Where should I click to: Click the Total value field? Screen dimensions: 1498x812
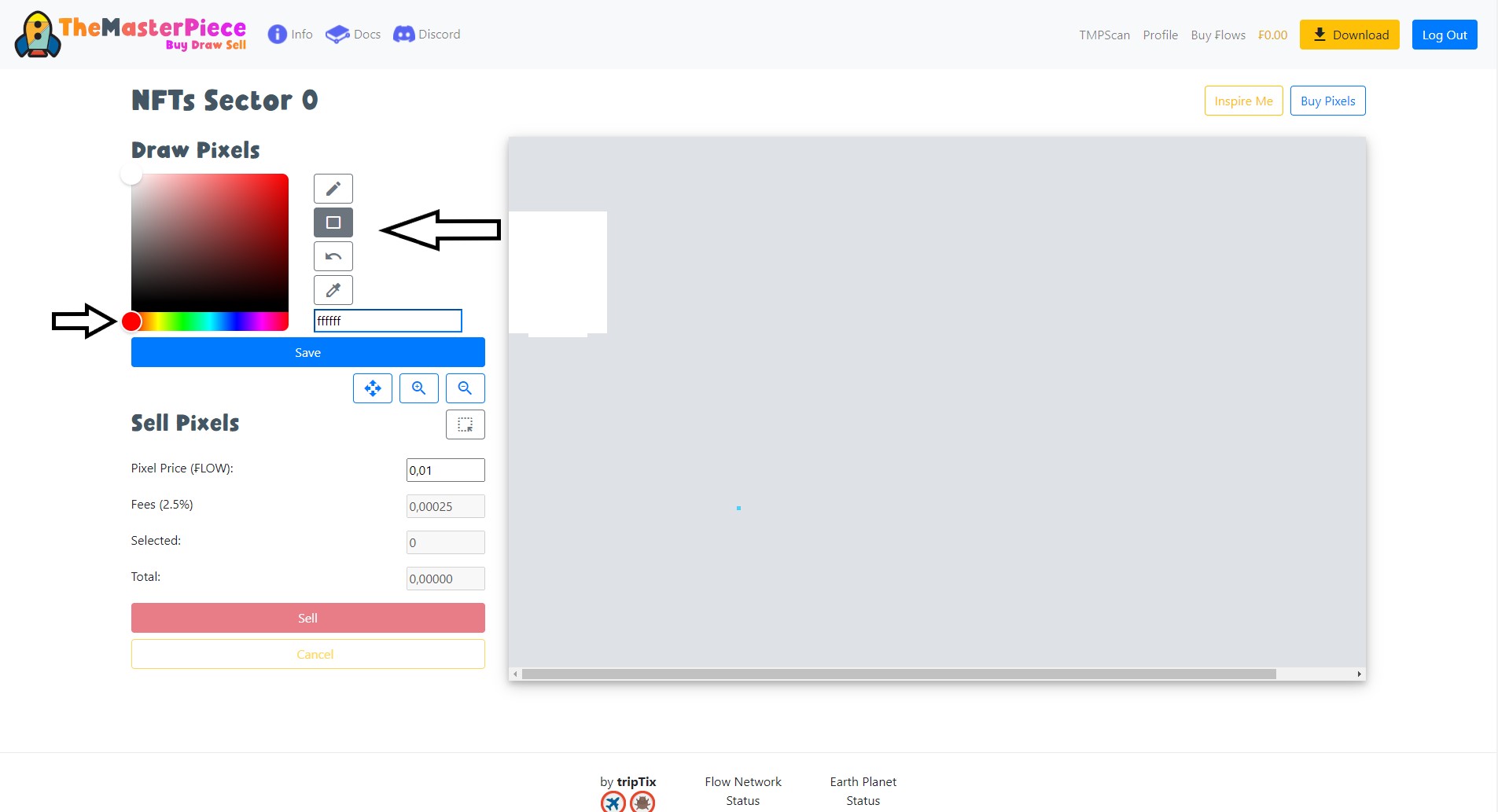point(446,579)
